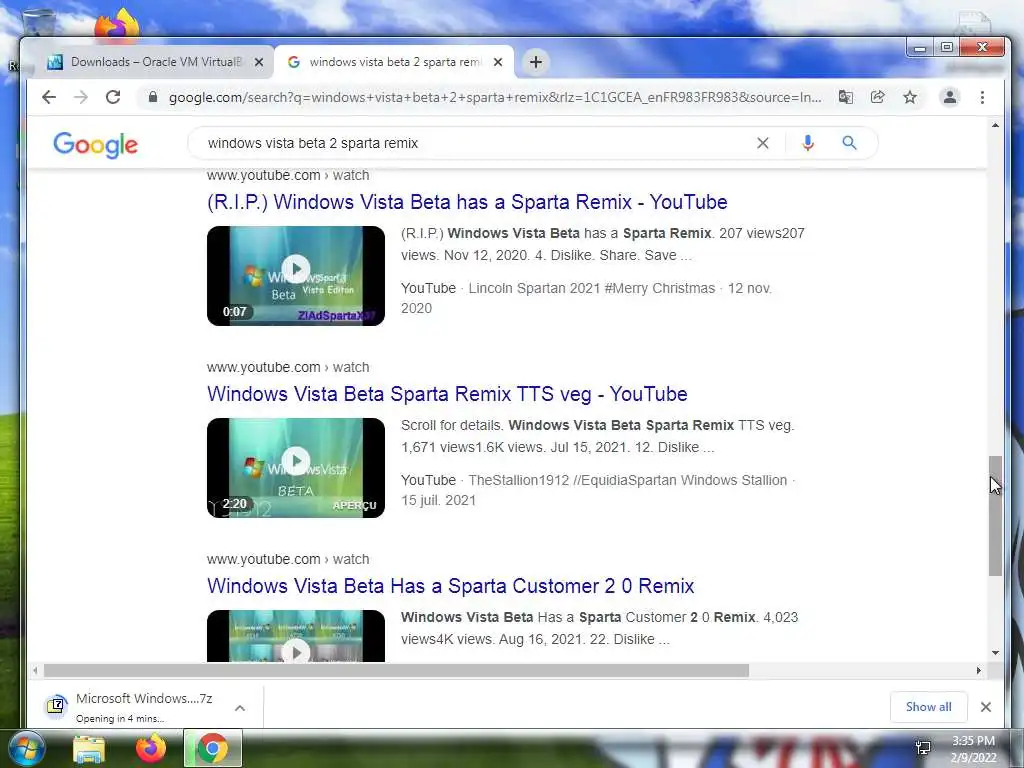Click the www.youtube.com › watch path above the R.I.P. result
1024x768 pixels.
tap(288, 175)
